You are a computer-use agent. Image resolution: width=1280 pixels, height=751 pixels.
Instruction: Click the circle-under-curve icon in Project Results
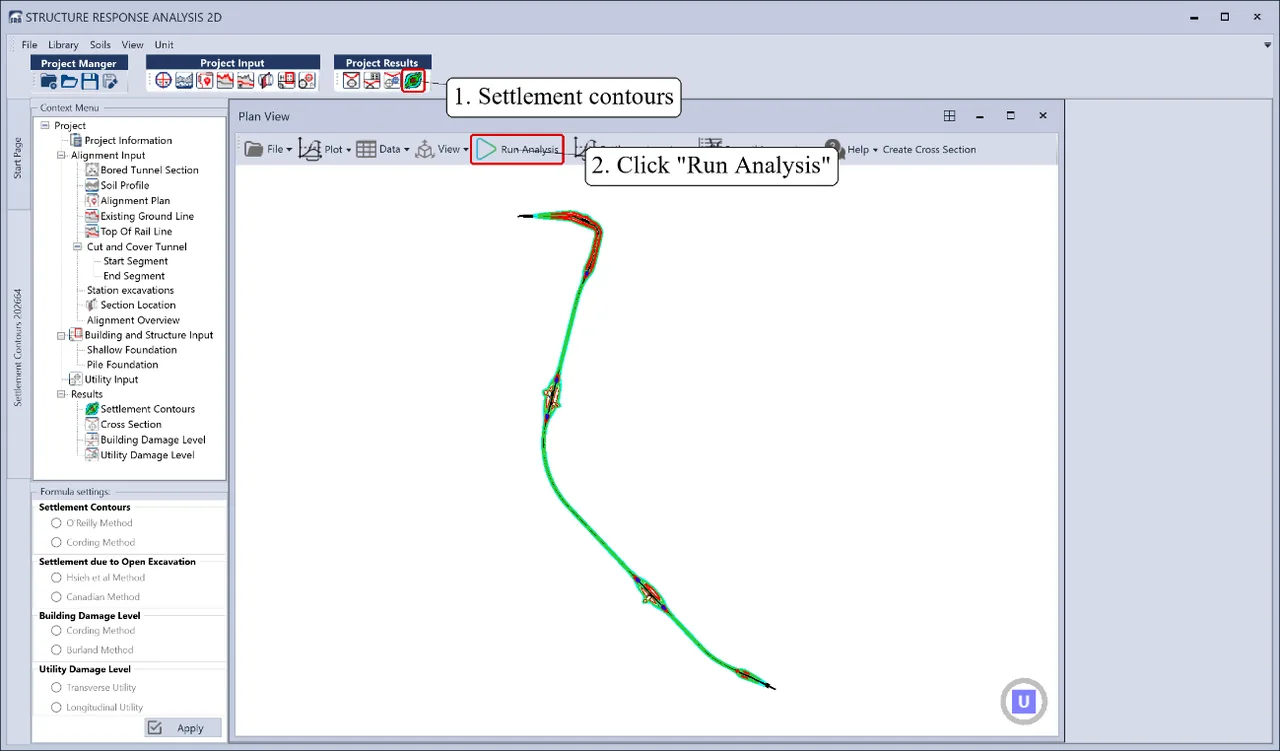[351, 81]
